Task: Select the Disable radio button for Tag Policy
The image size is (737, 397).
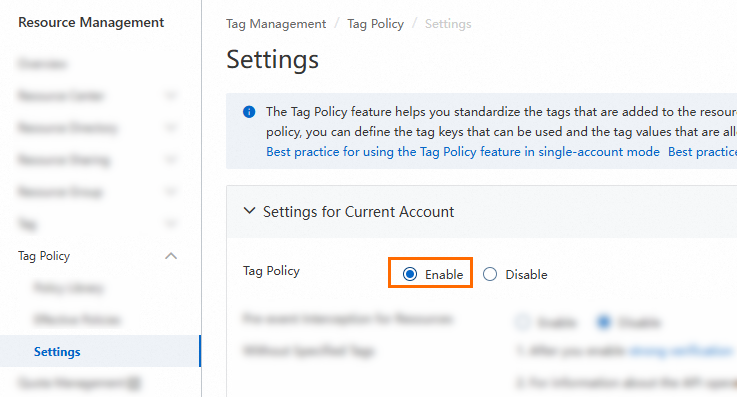Action: 490,274
